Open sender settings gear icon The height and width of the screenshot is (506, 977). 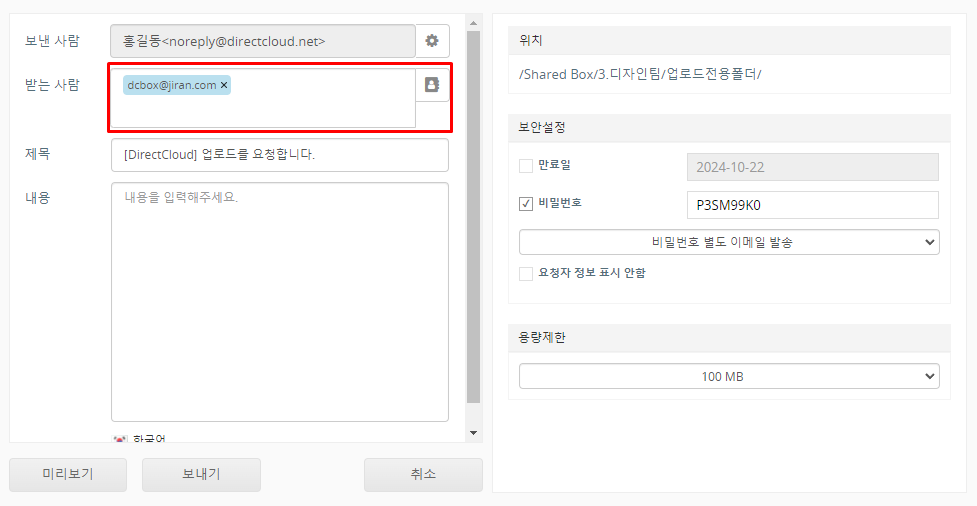pyautogui.click(x=432, y=41)
